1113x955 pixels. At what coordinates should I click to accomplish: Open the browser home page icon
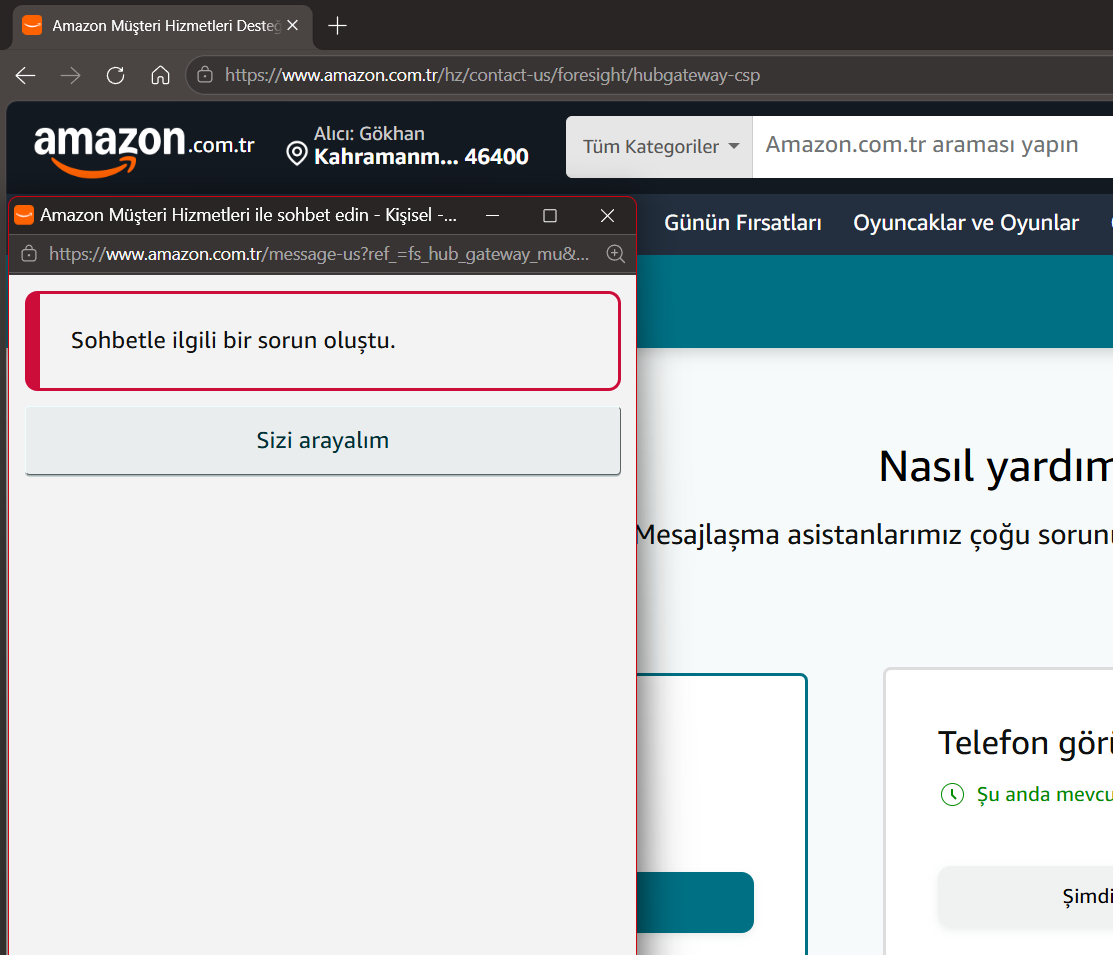click(x=160, y=75)
